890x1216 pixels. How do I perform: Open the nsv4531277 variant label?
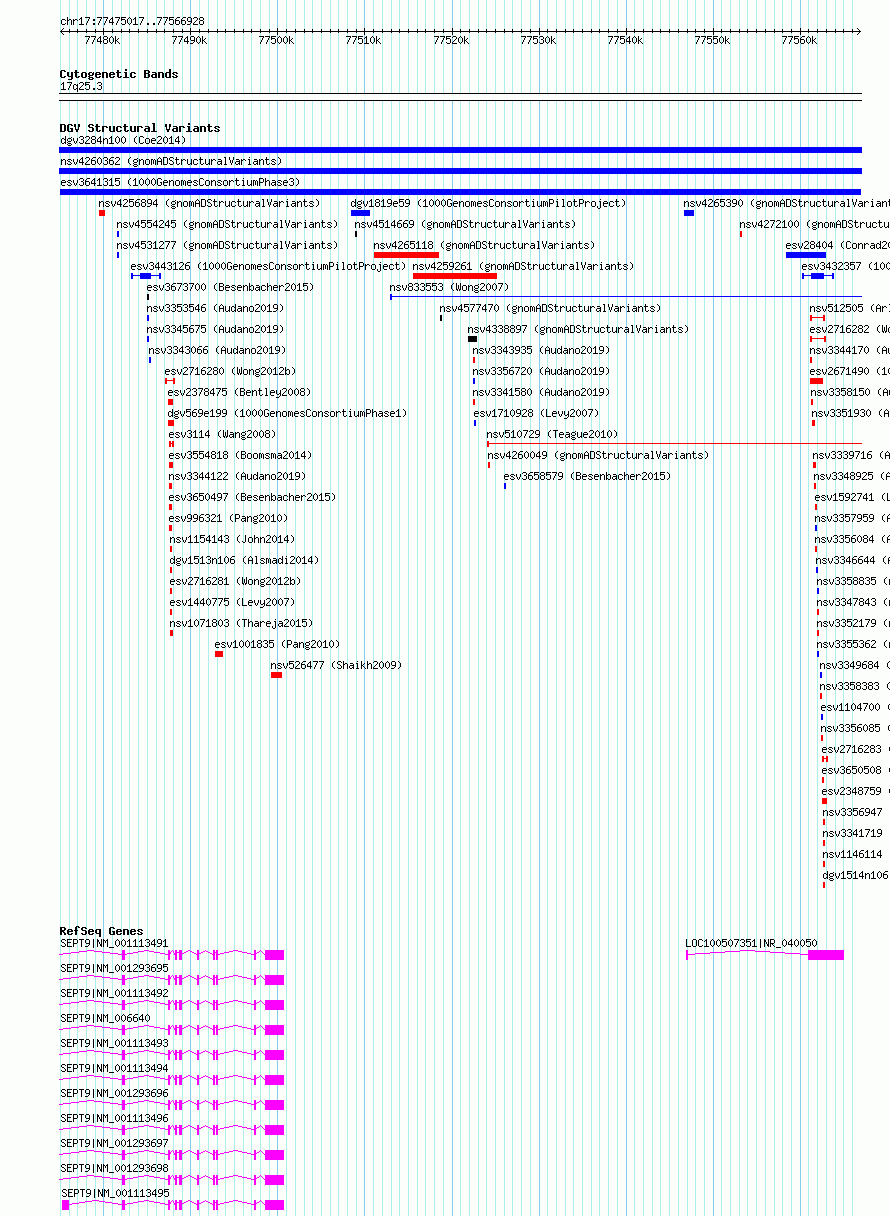(227, 245)
